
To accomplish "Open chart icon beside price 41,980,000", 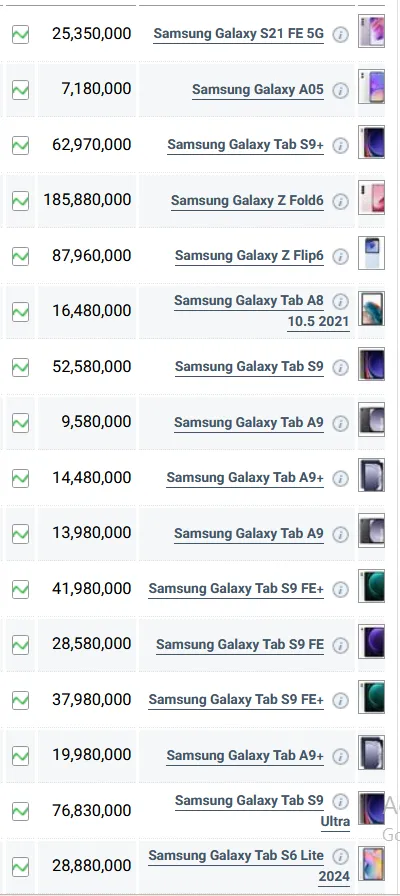I will [21, 589].
